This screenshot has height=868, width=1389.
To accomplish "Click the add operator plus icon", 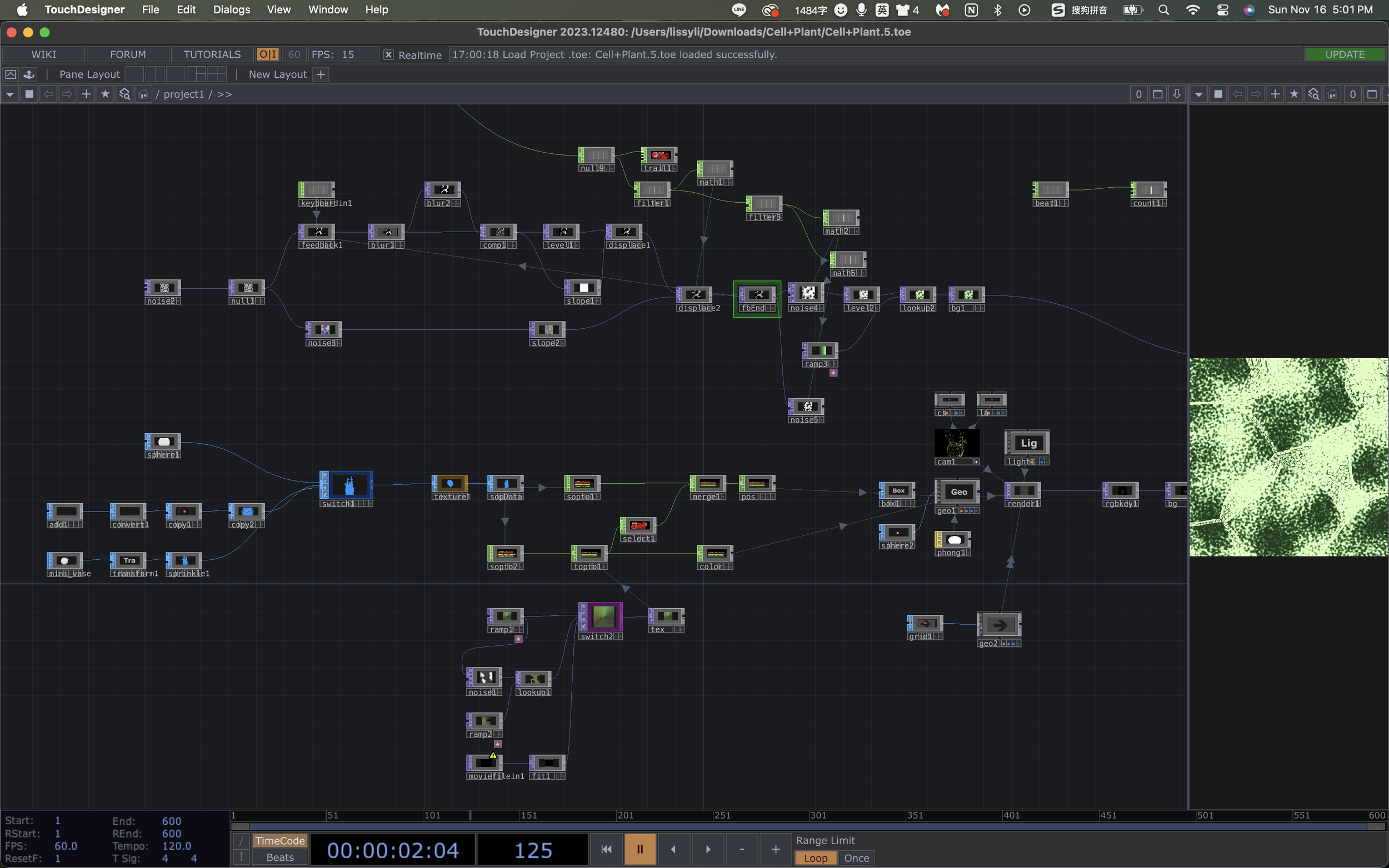I will tap(86, 94).
